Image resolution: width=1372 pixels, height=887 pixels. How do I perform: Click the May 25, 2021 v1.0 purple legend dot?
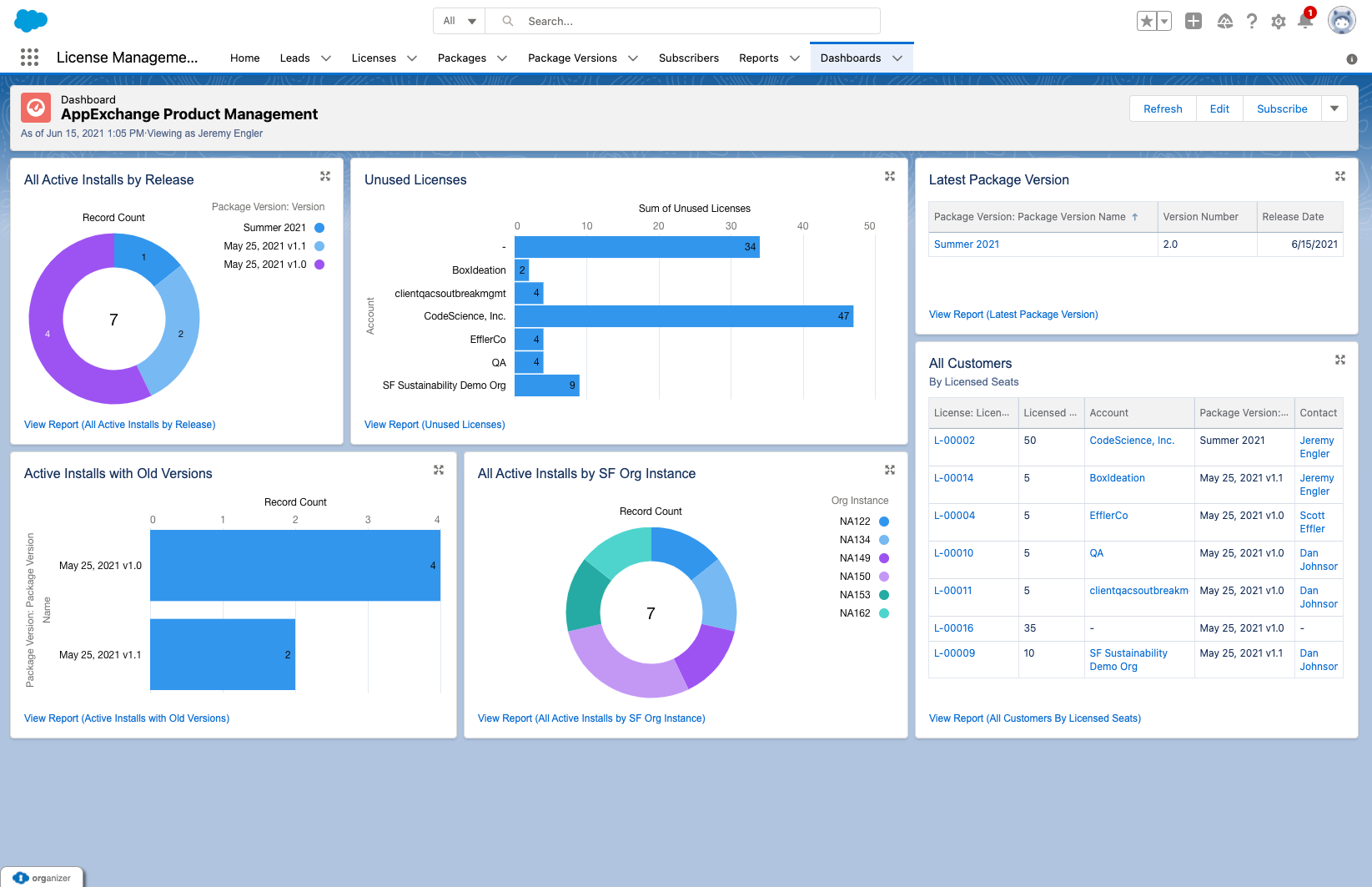pos(319,265)
